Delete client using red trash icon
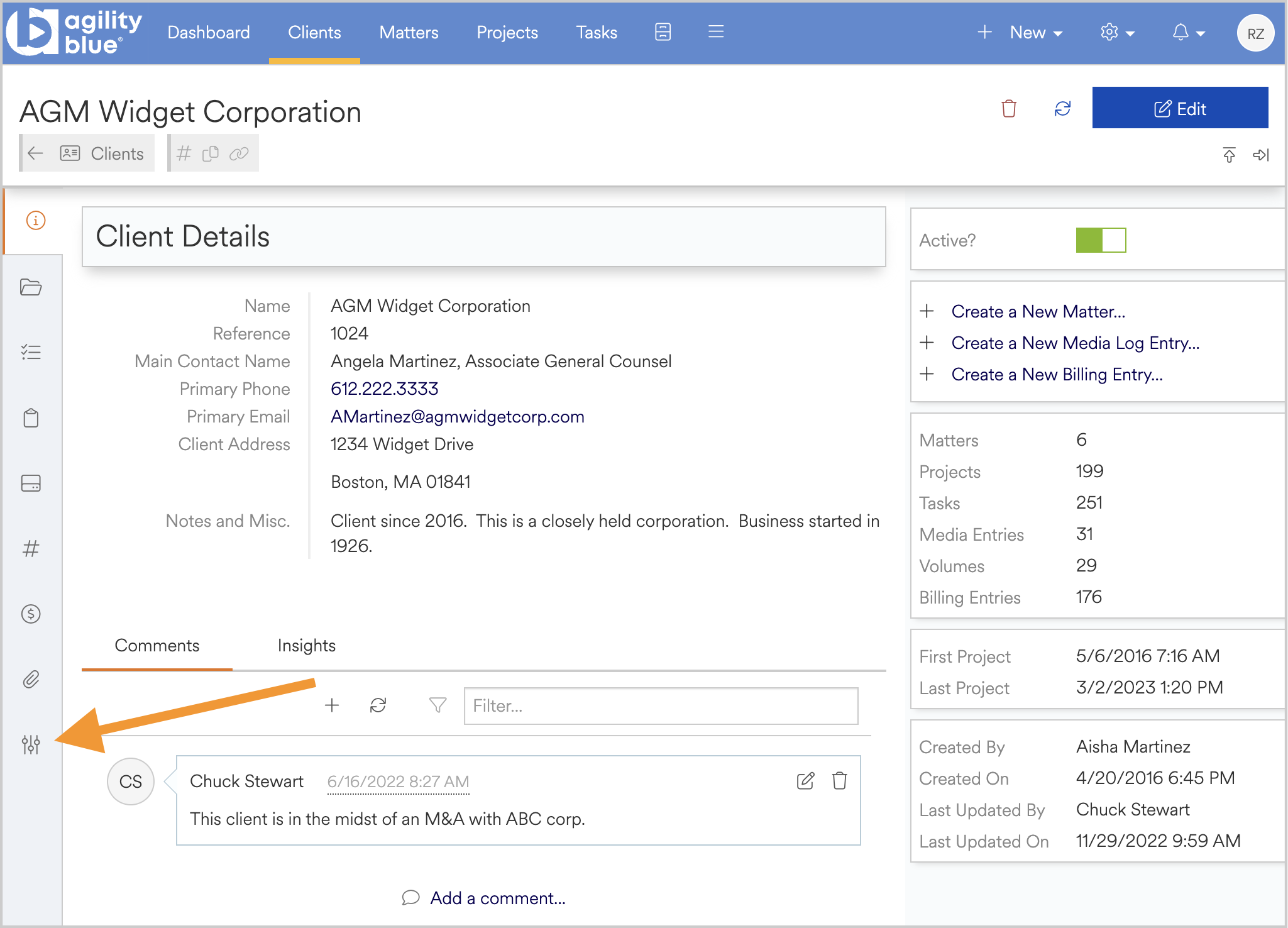Image resolution: width=1288 pixels, height=928 pixels. (x=1009, y=108)
